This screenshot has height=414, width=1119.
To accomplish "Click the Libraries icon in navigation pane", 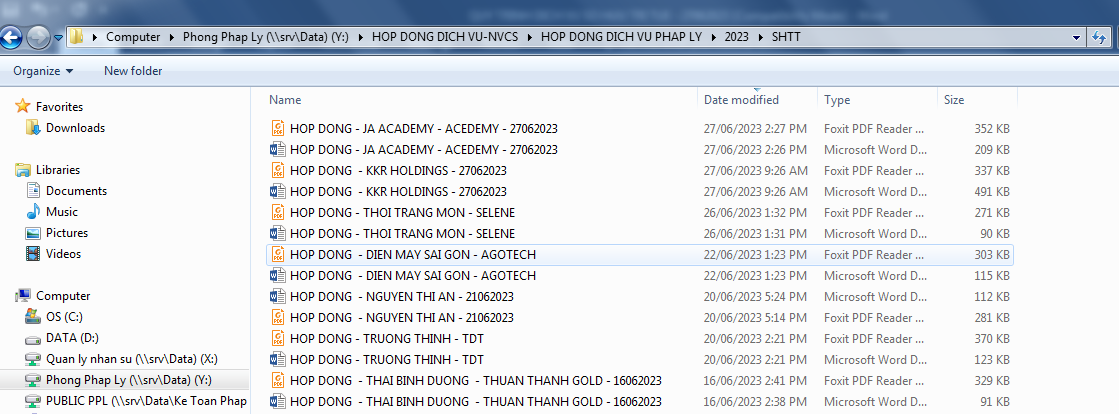I will pyautogui.click(x=23, y=170).
